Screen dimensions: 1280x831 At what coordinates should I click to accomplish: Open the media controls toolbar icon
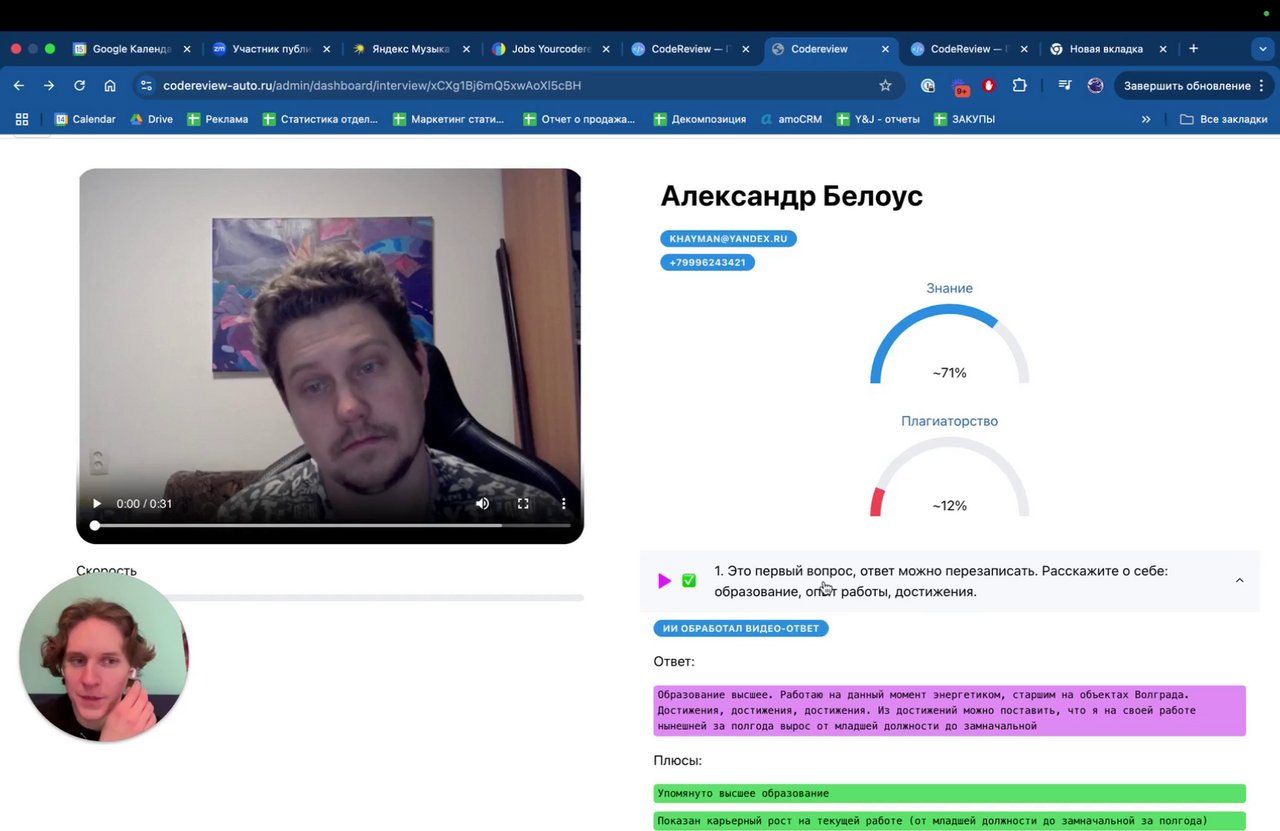1065,86
